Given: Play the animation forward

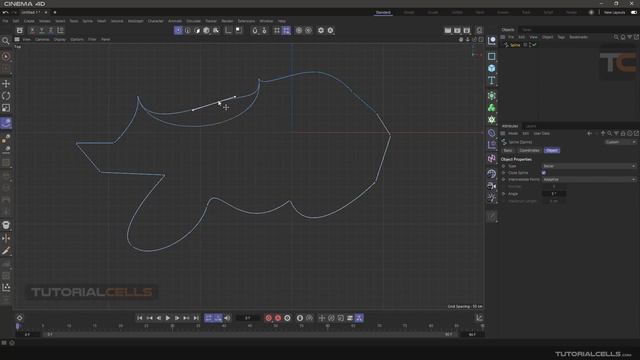Looking at the screenshot, I should click(x=168, y=318).
